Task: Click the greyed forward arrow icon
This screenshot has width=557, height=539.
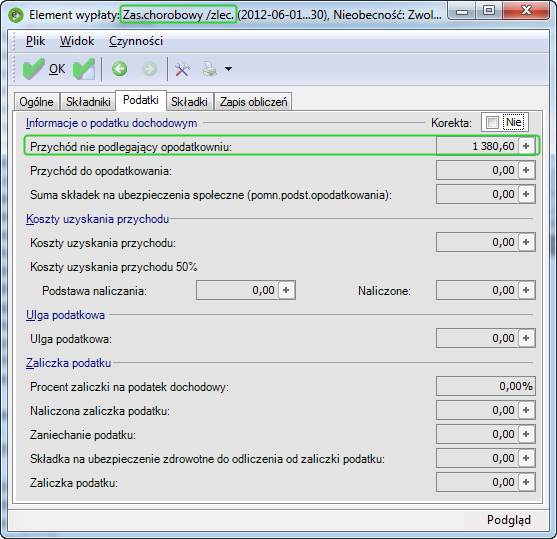Action: coord(149,69)
